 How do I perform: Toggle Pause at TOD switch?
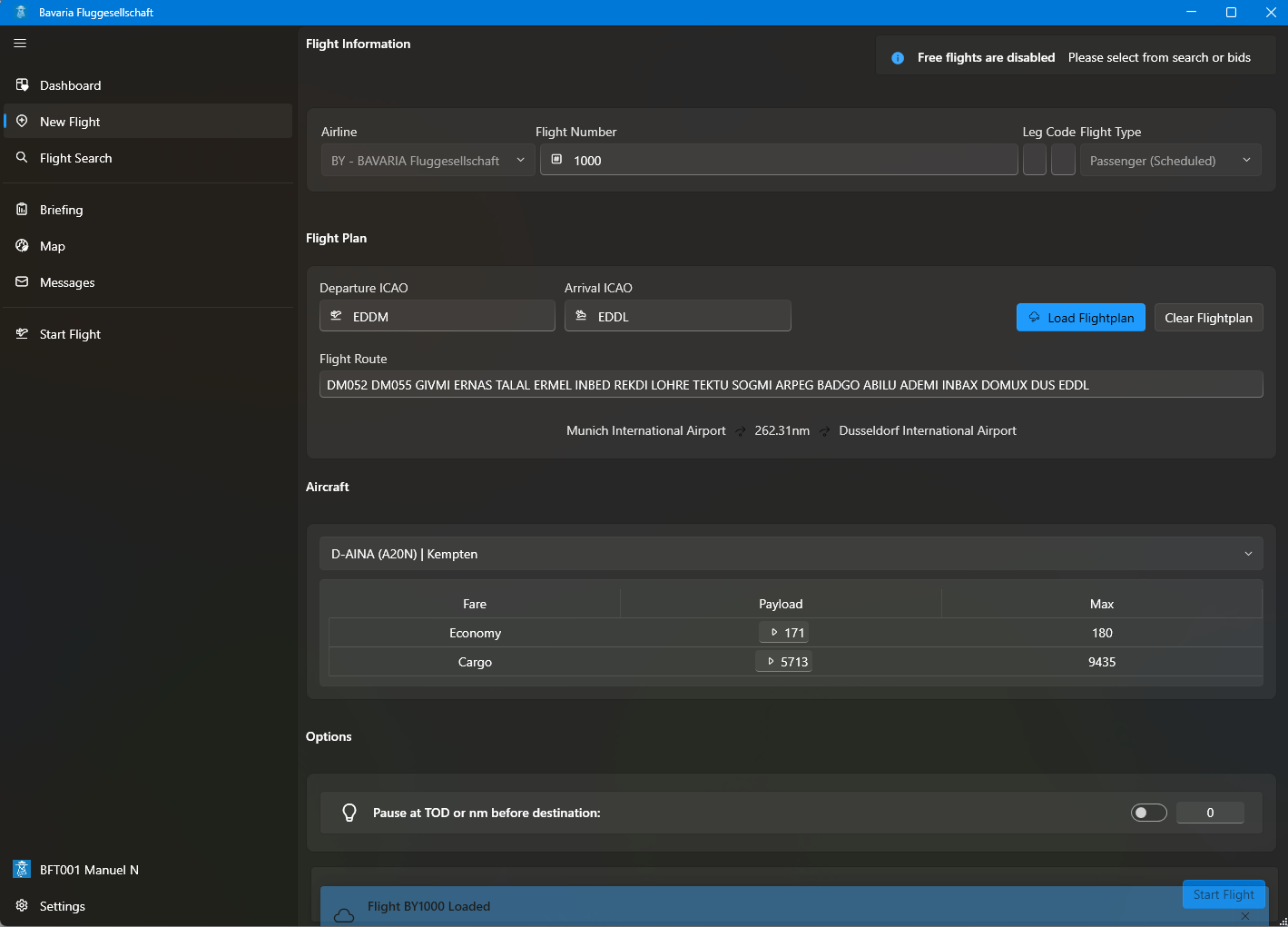point(1148,813)
